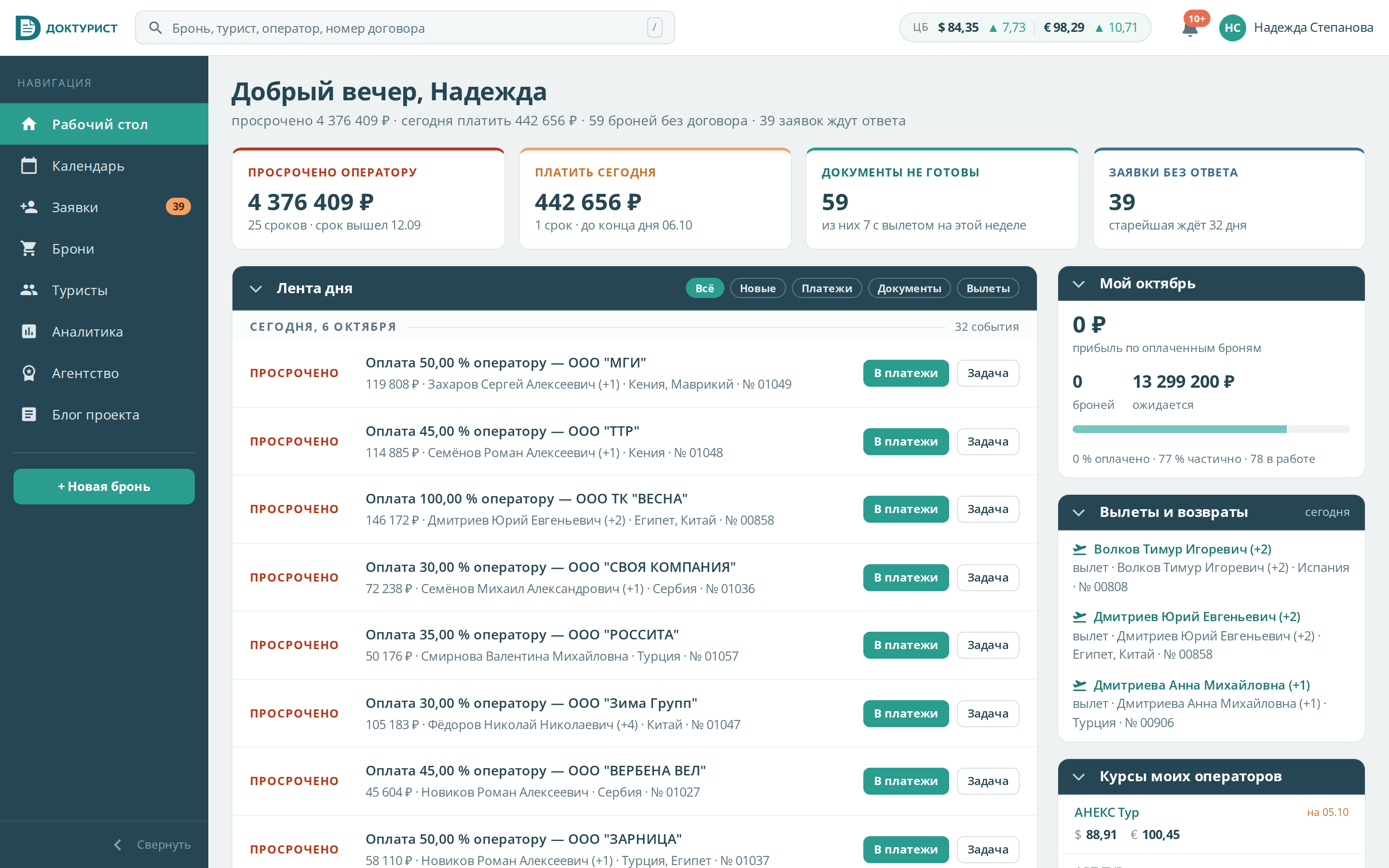
Task: Open Аналитика navigation item
Action: (x=104, y=331)
